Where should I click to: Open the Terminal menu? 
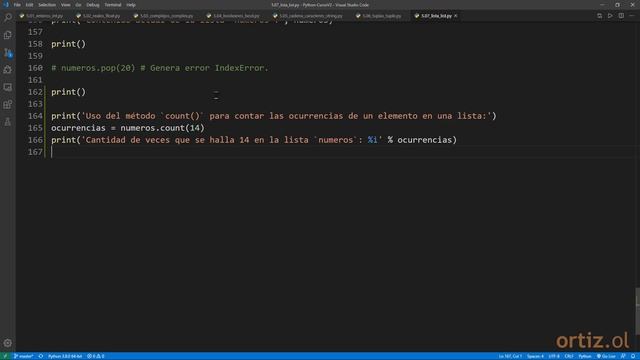click(113, 5)
